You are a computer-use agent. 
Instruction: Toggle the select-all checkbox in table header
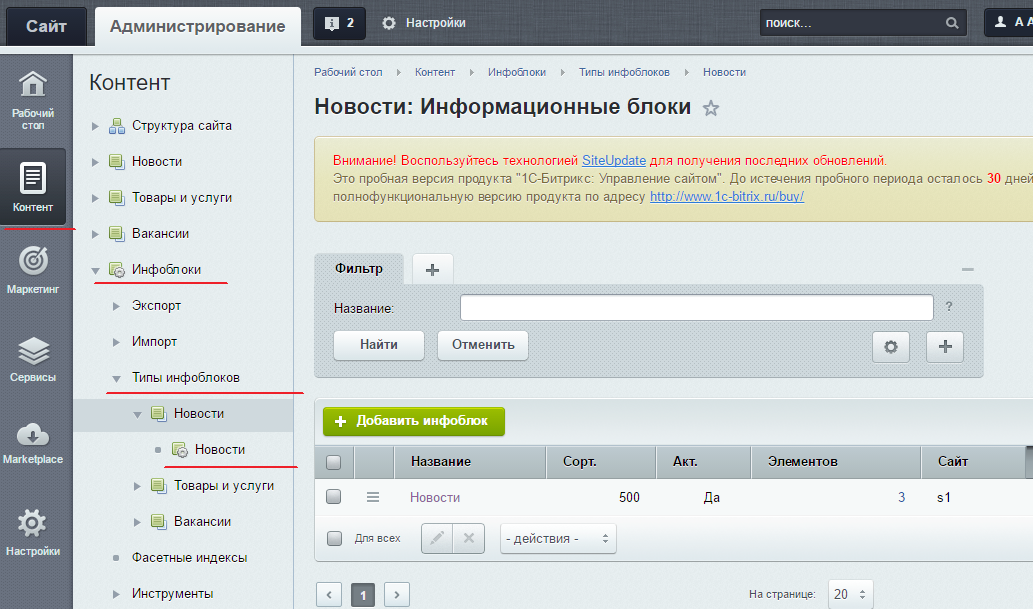(334, 462)
